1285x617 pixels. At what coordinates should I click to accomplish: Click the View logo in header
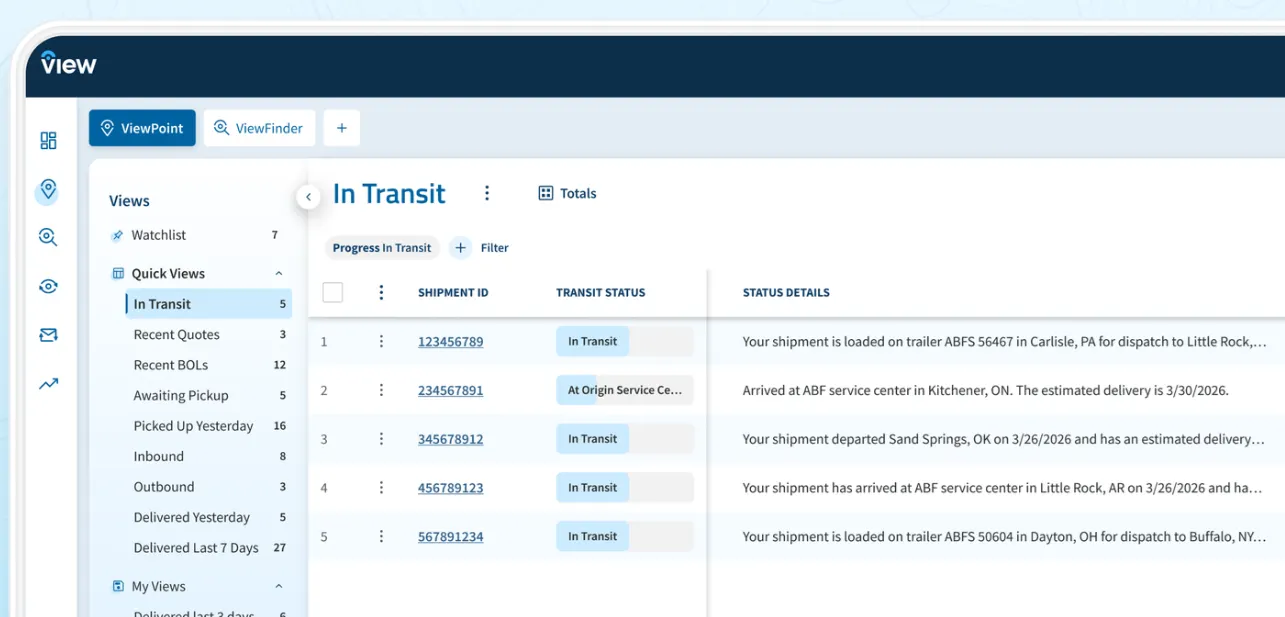coord(68,63)
